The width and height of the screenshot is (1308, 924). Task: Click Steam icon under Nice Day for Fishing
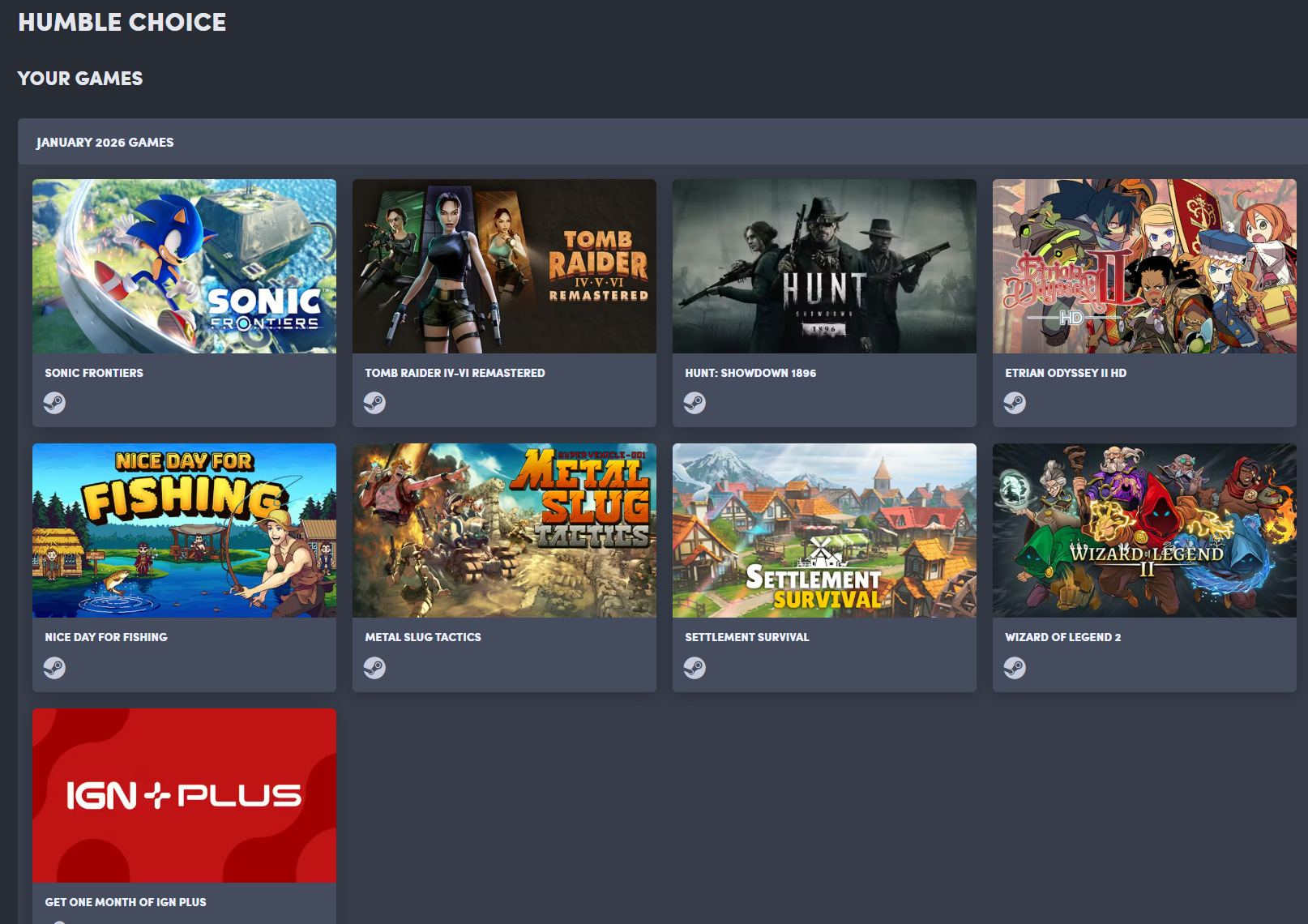point(54,668)
